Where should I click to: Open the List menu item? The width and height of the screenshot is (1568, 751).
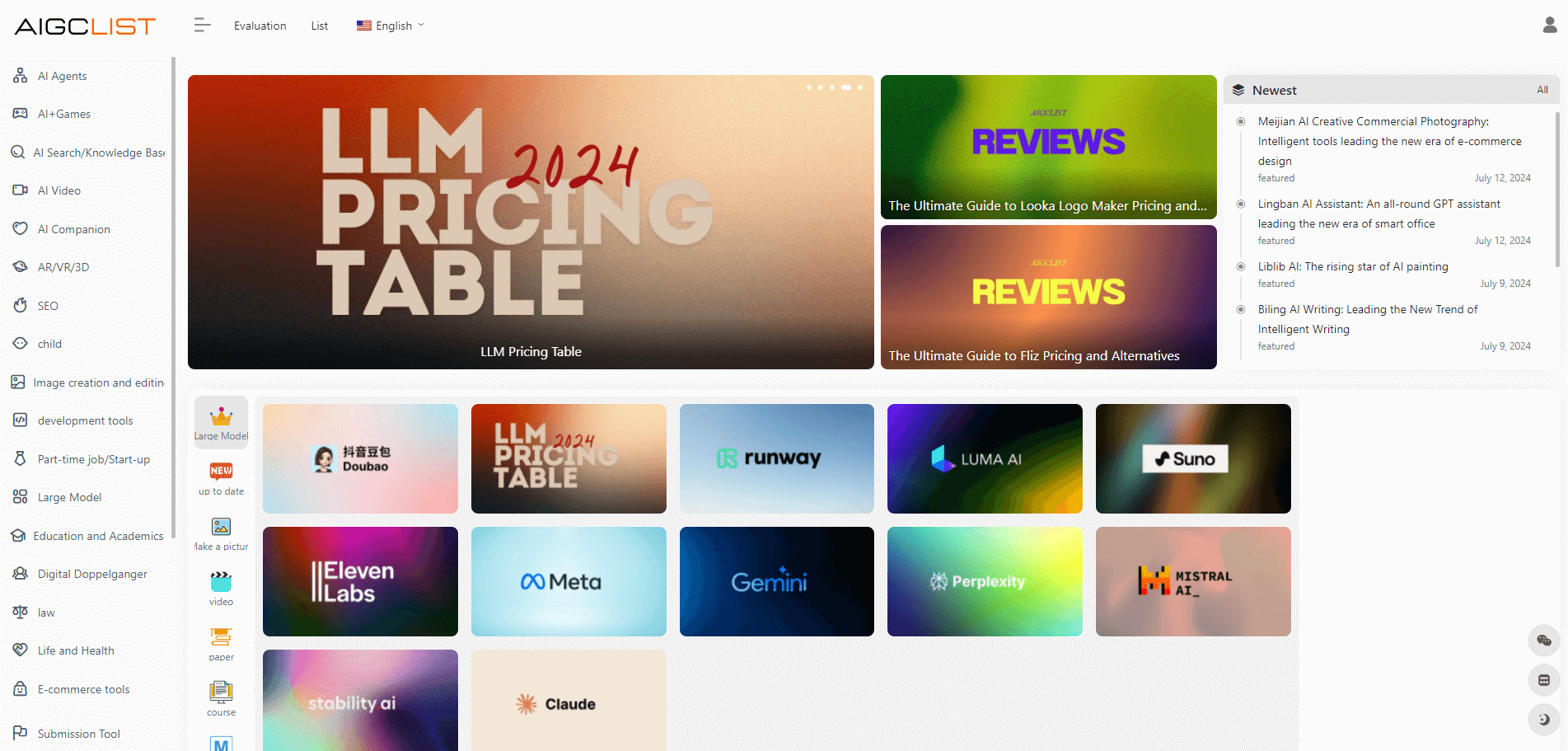pyautogui.click(x=319, y=26)
